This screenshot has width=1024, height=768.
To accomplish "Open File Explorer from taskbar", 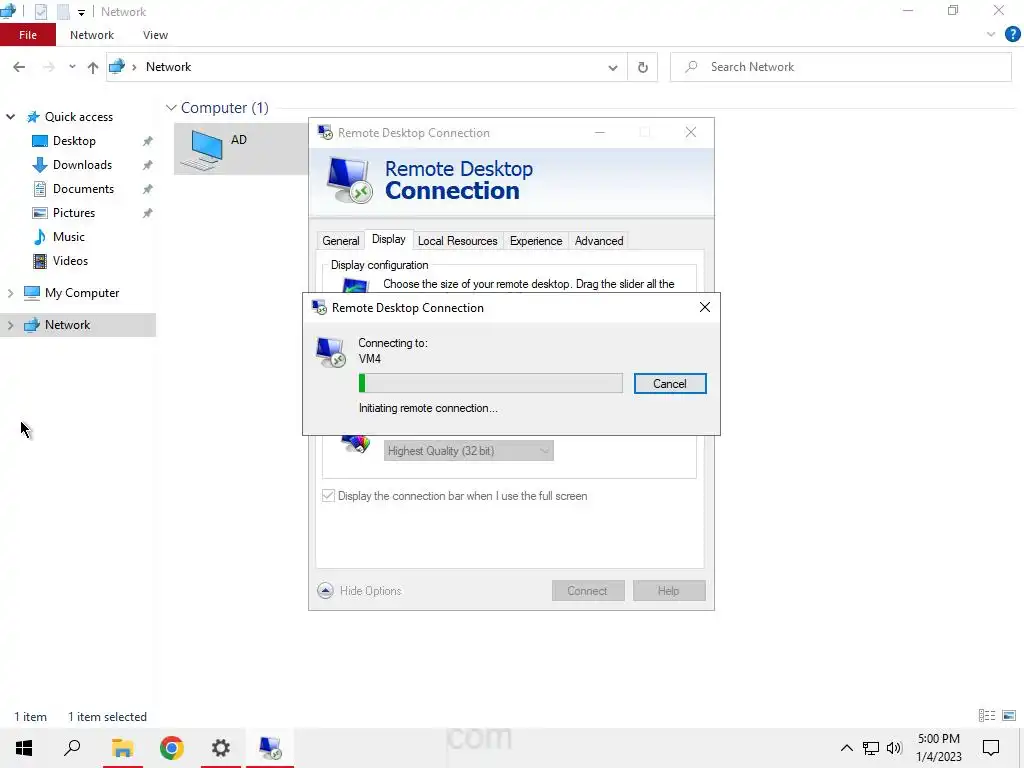I will coord(122,748).
